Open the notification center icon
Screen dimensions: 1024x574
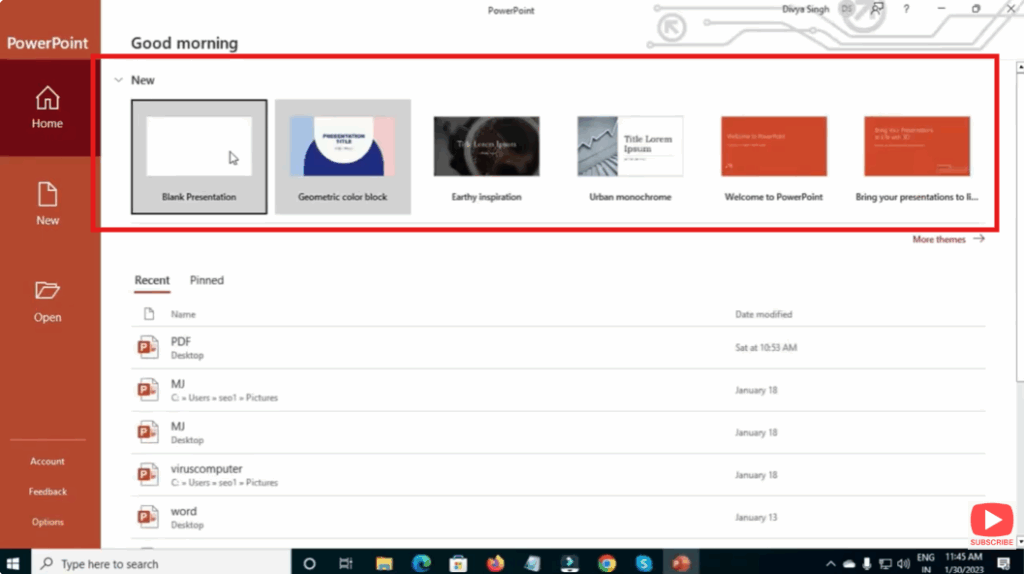[x=1004, y=563]
